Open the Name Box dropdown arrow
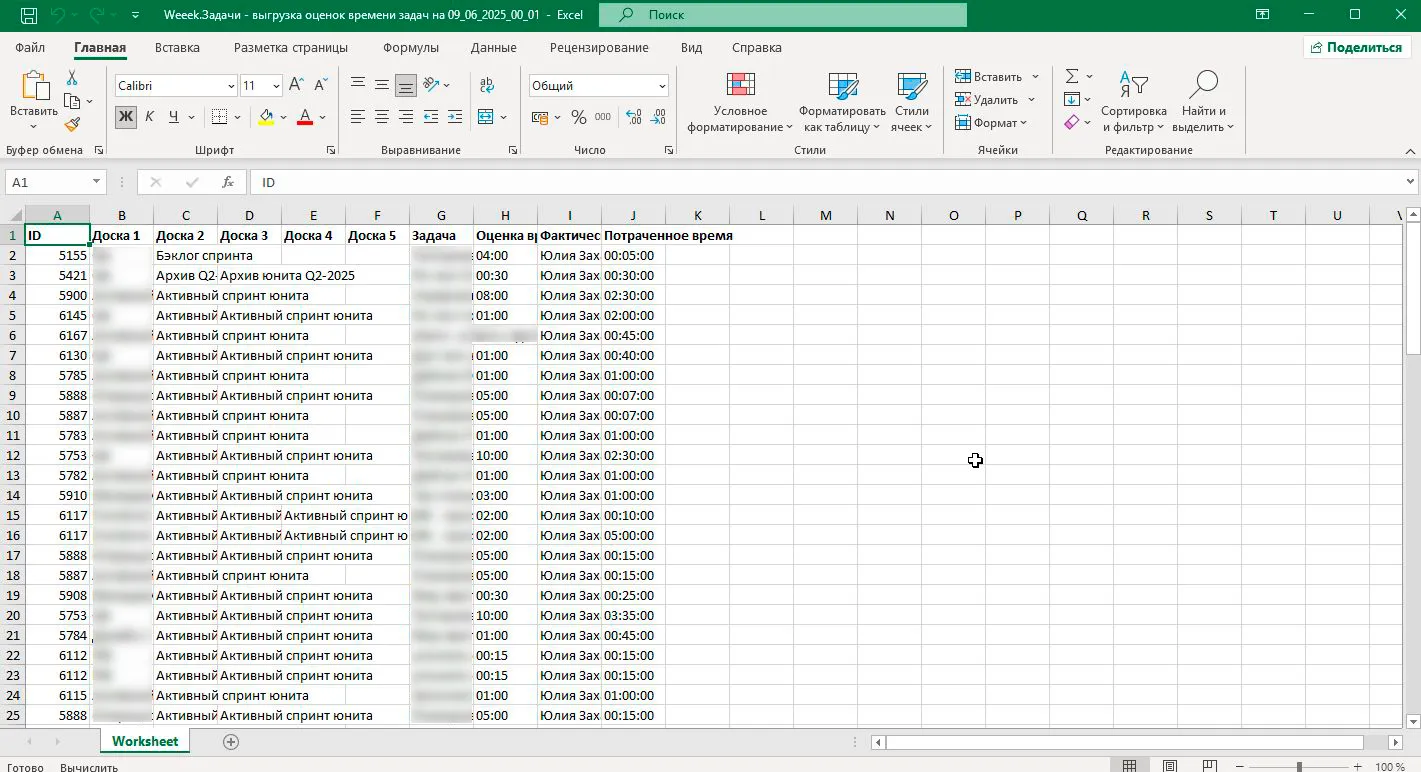Image resolution: width=1421 pixels, height=772 pixels. 97,182
